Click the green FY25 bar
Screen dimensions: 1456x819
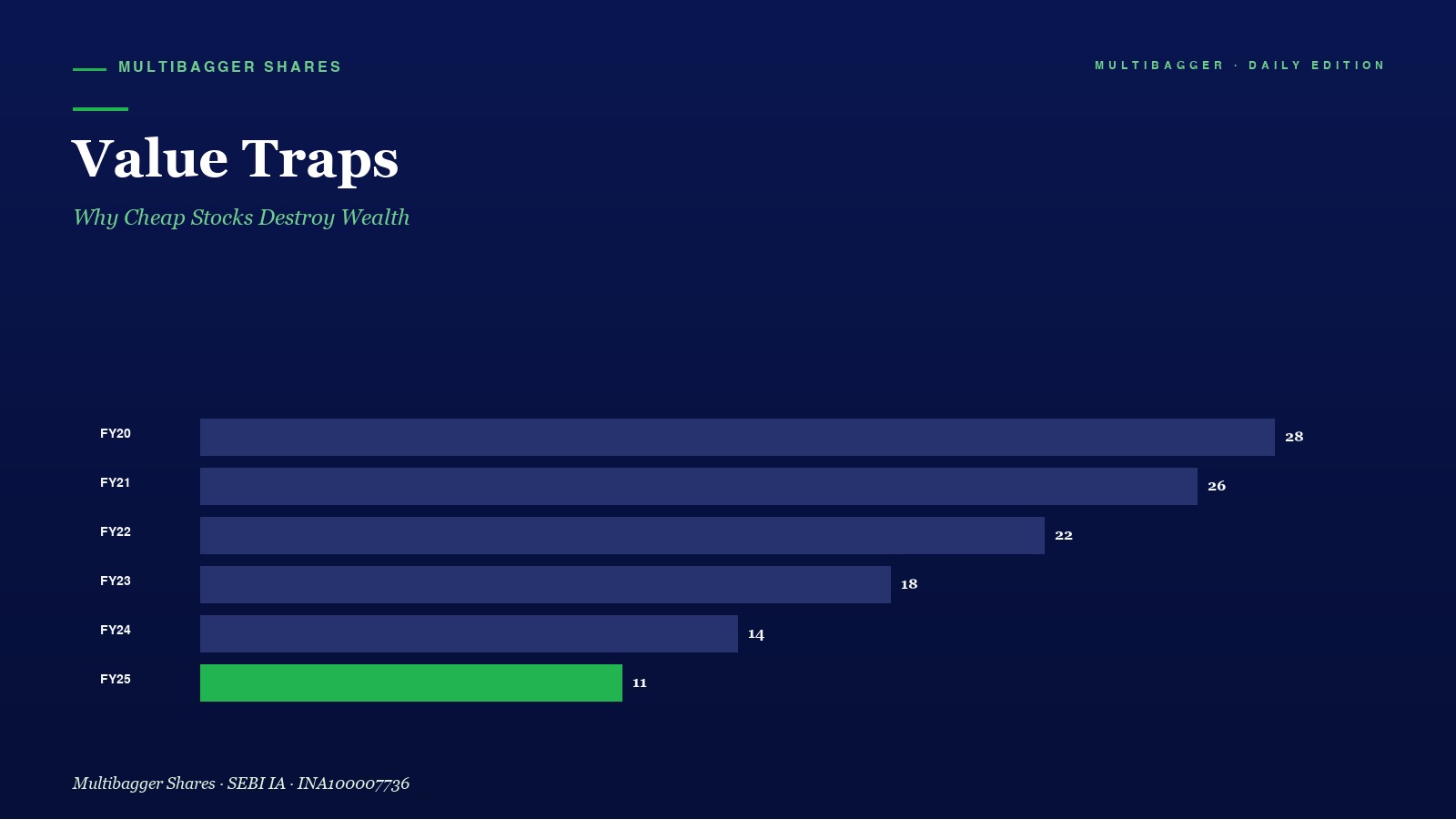point(411,682)
